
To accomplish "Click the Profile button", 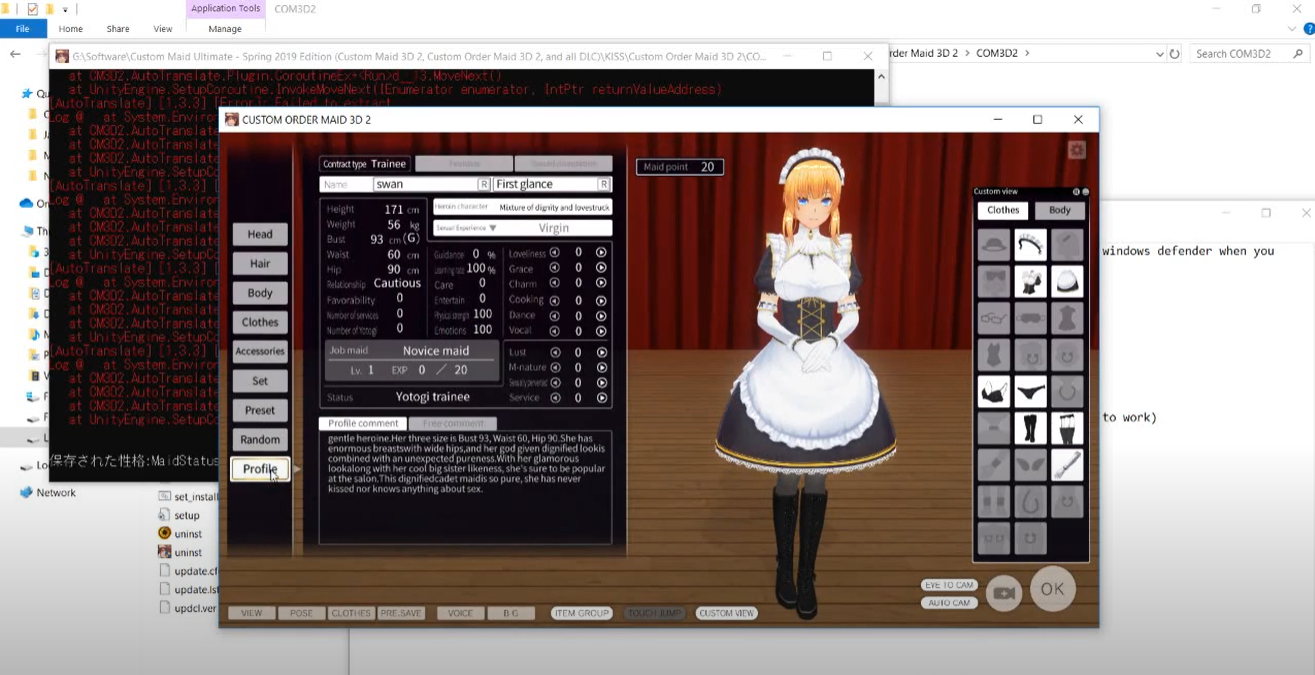I will coord(260,469).
